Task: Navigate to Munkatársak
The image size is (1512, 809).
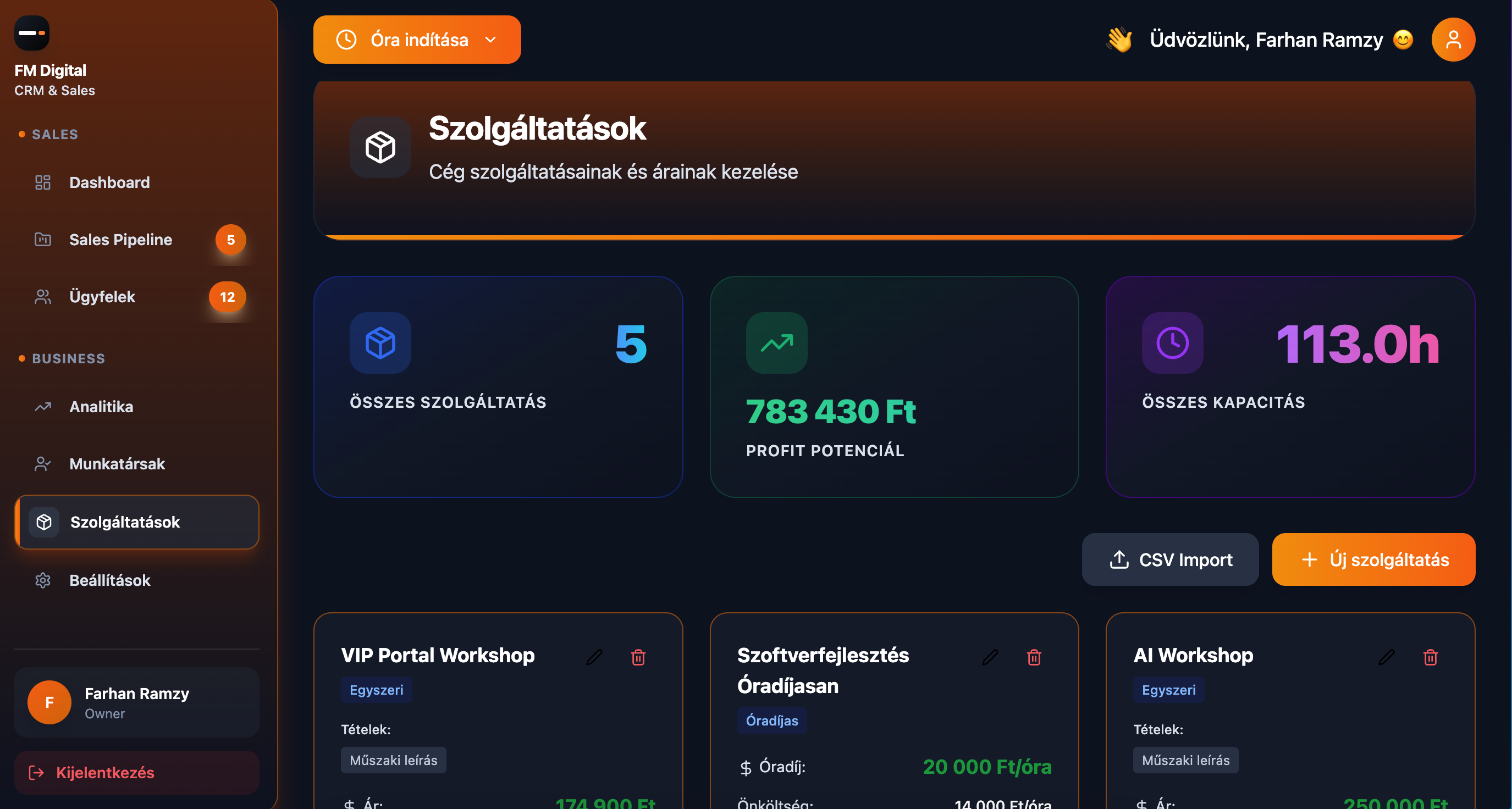Action: pos(117,463)
